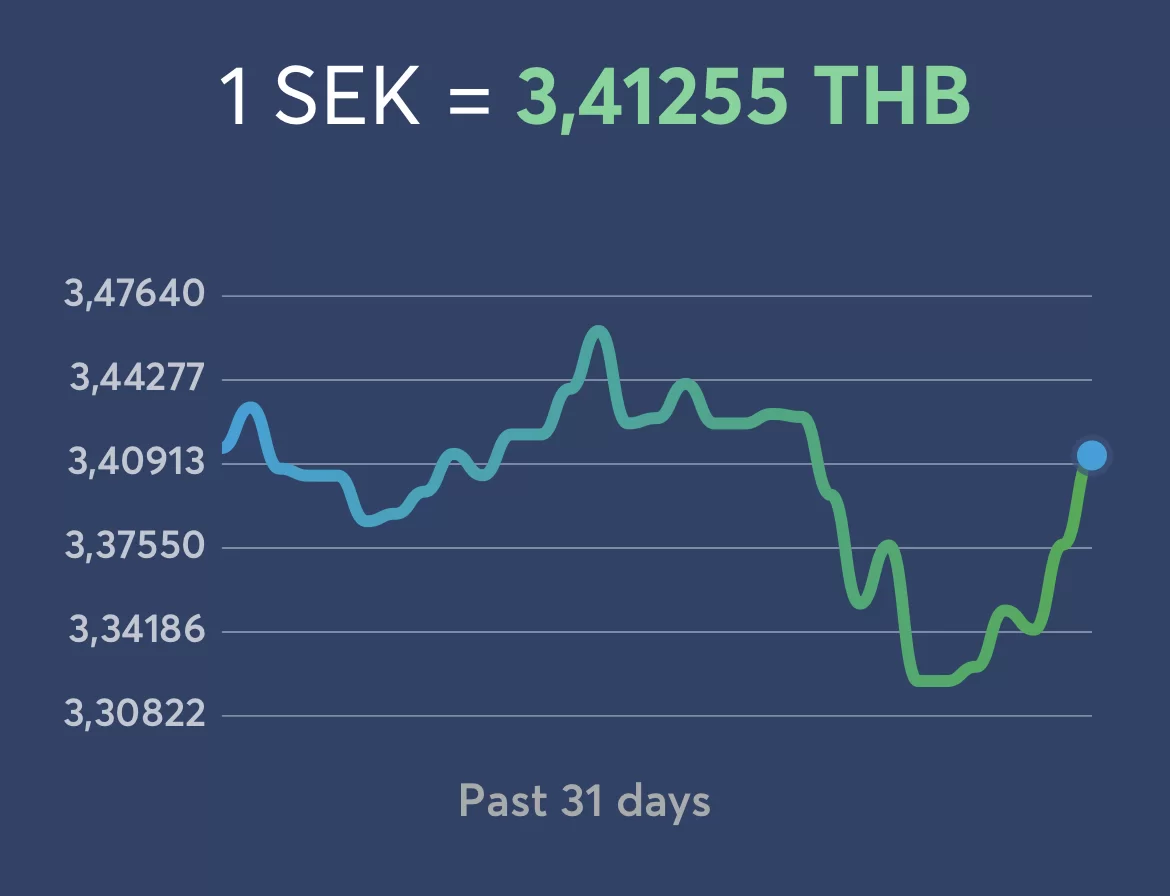Select the 3,44277 y-axis label
This screenshot has width=1170, height=896.
point(136,379)
